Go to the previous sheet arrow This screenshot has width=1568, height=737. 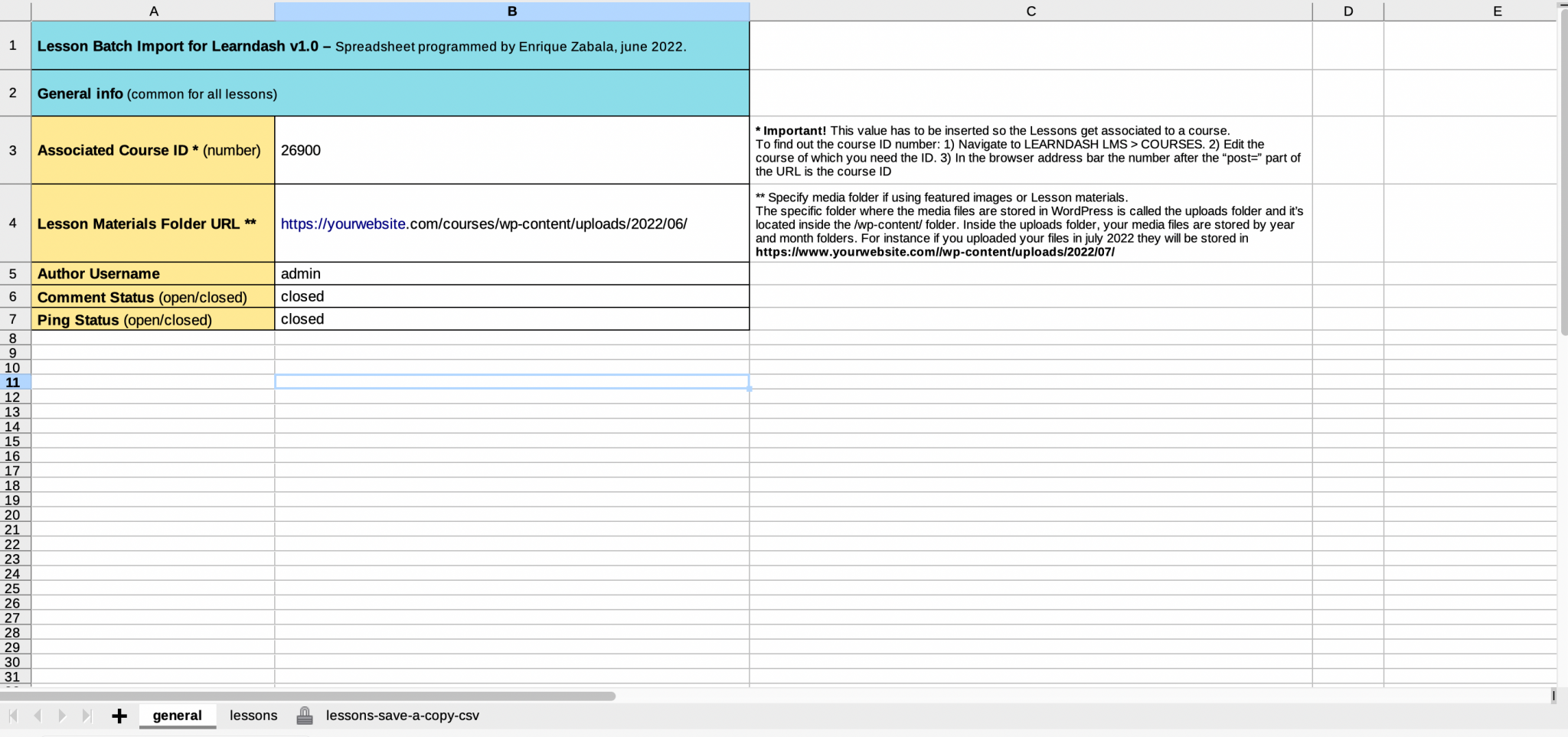point(37,716)
